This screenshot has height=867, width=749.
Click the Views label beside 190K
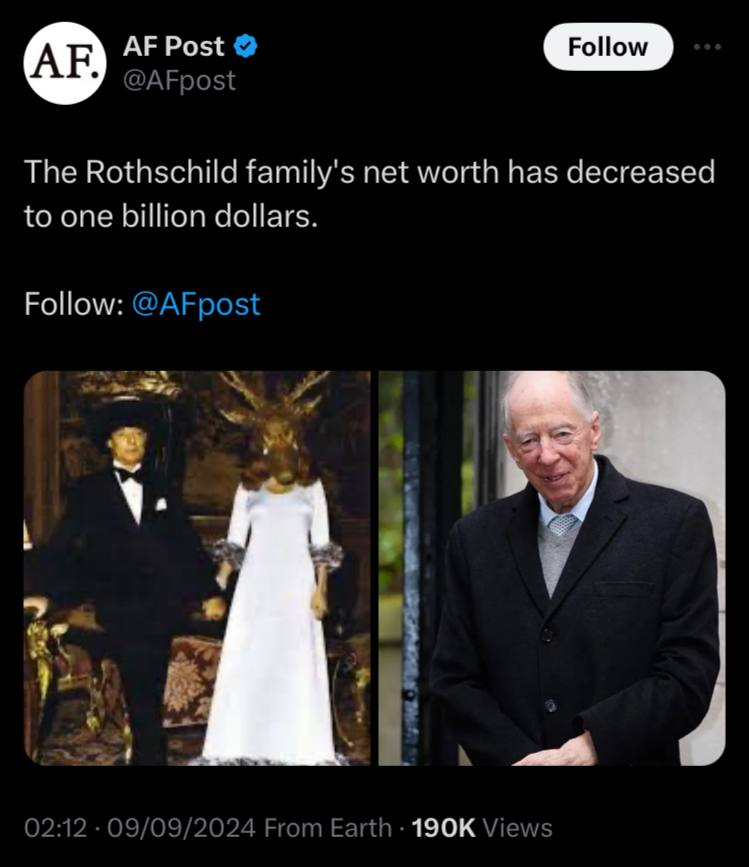click(516, 828)
